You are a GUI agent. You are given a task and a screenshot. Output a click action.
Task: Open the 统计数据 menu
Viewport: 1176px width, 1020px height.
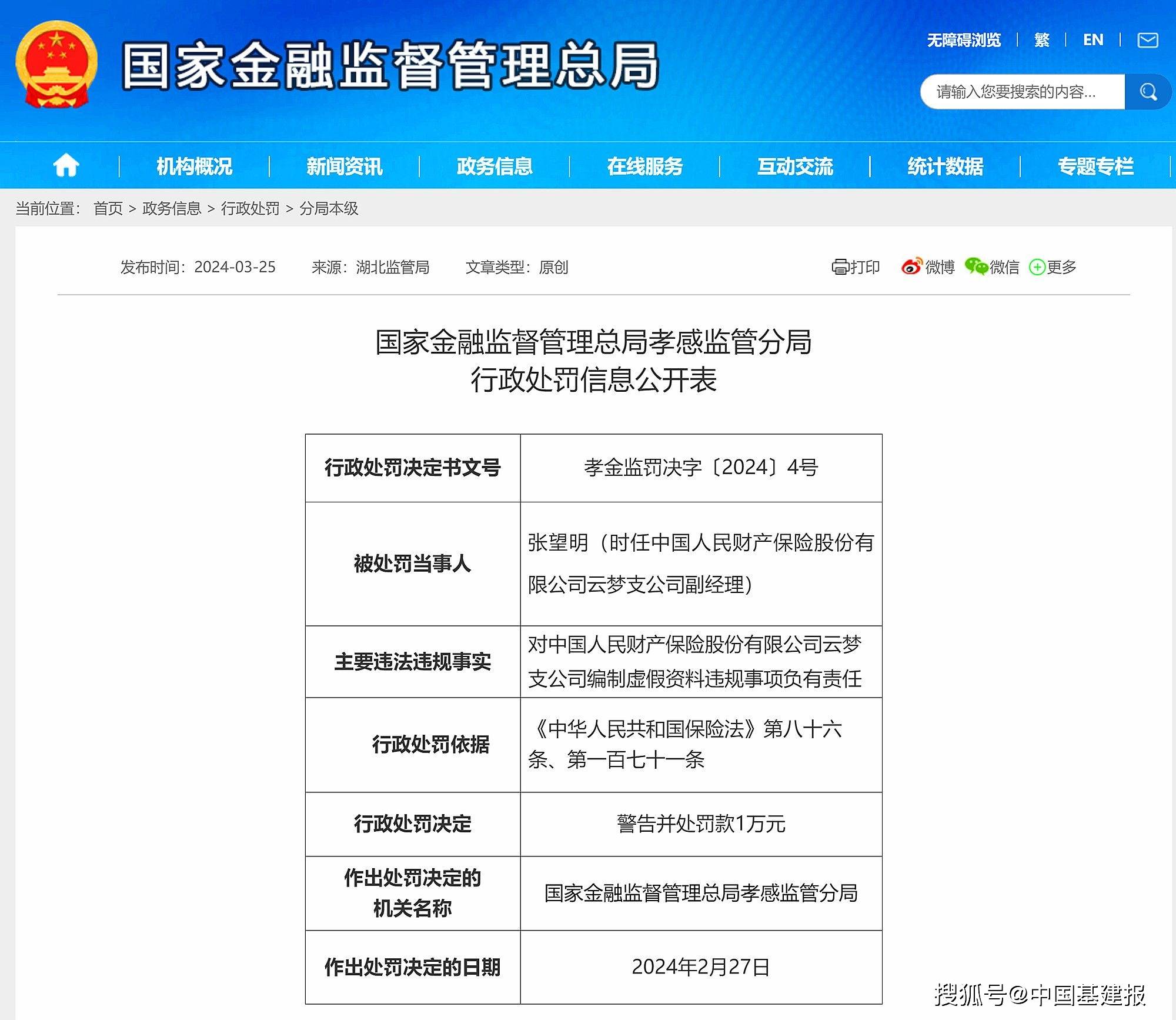pos(946,166)
